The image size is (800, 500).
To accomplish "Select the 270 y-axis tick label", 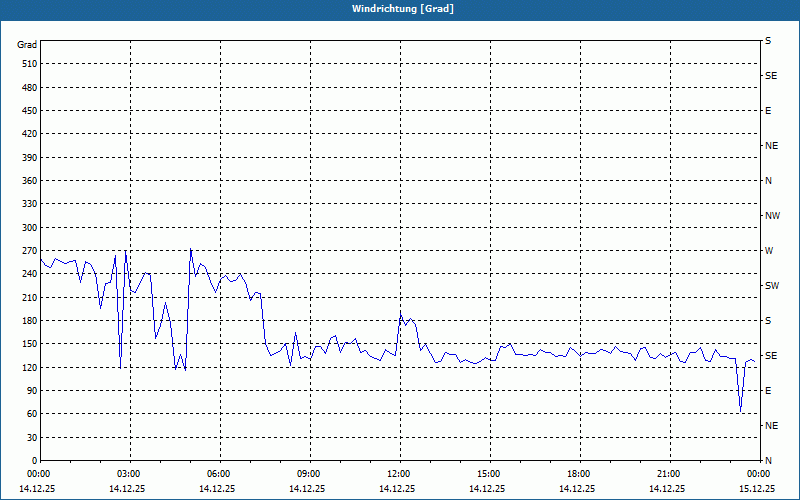I will coord(27,251).
